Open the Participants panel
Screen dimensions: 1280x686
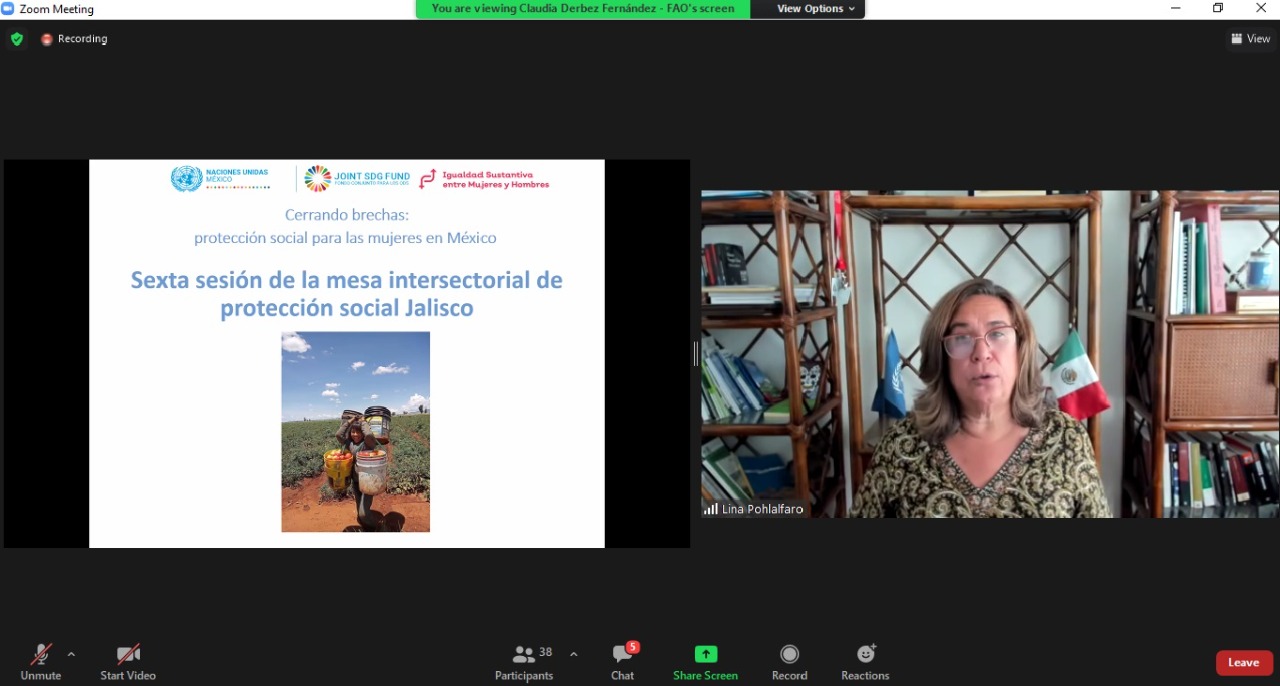pyautogui.click(x=524, y=662)
